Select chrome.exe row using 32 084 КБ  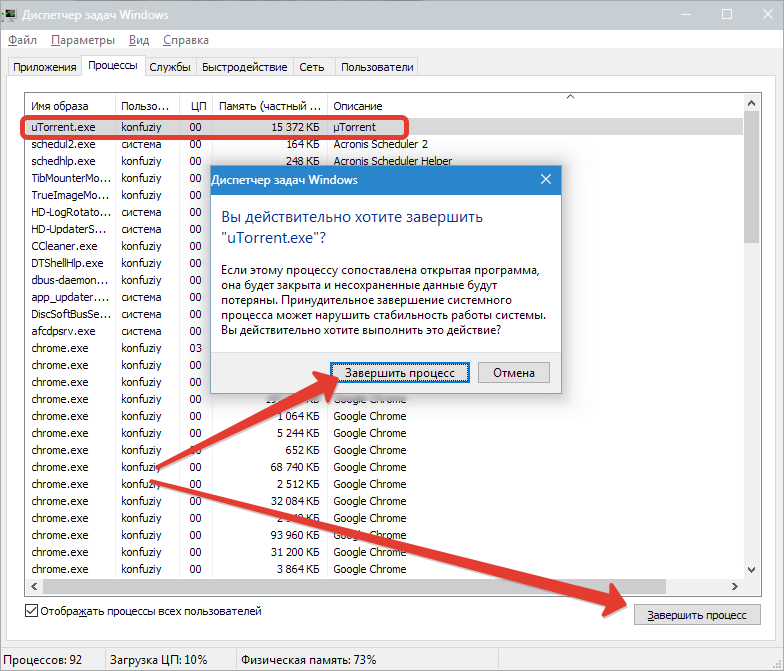[384, 501]
